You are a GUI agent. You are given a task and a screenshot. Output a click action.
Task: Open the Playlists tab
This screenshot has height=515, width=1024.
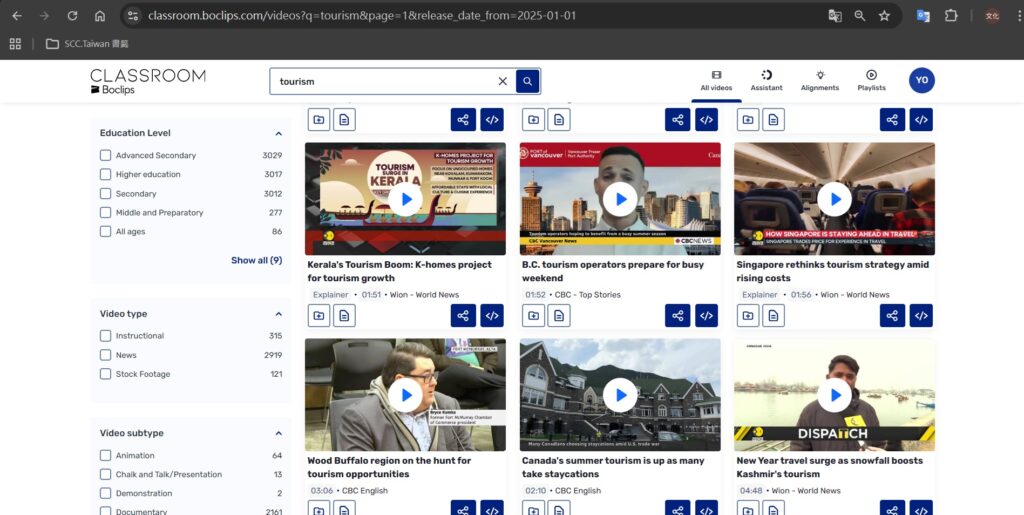(871, 80)
